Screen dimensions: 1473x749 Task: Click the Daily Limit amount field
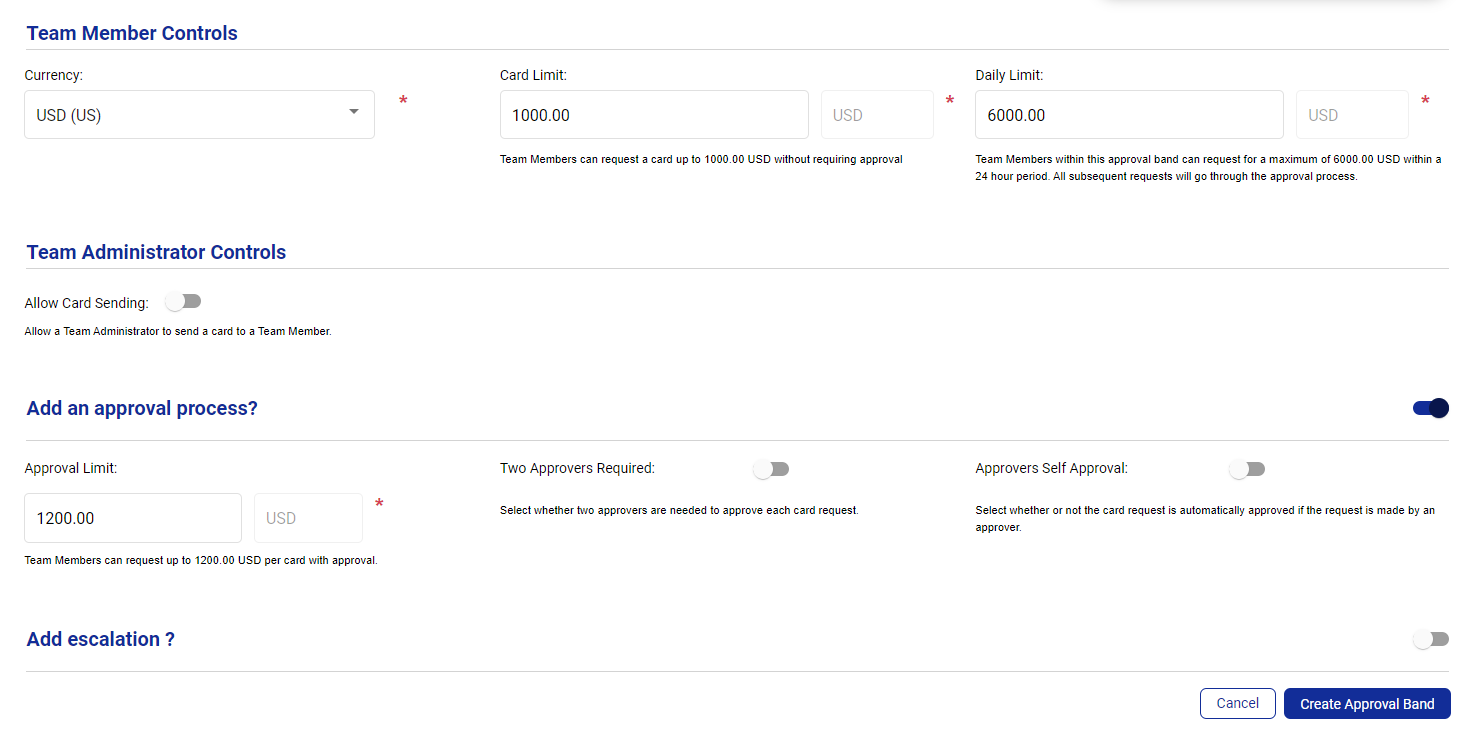point(1129,115)
